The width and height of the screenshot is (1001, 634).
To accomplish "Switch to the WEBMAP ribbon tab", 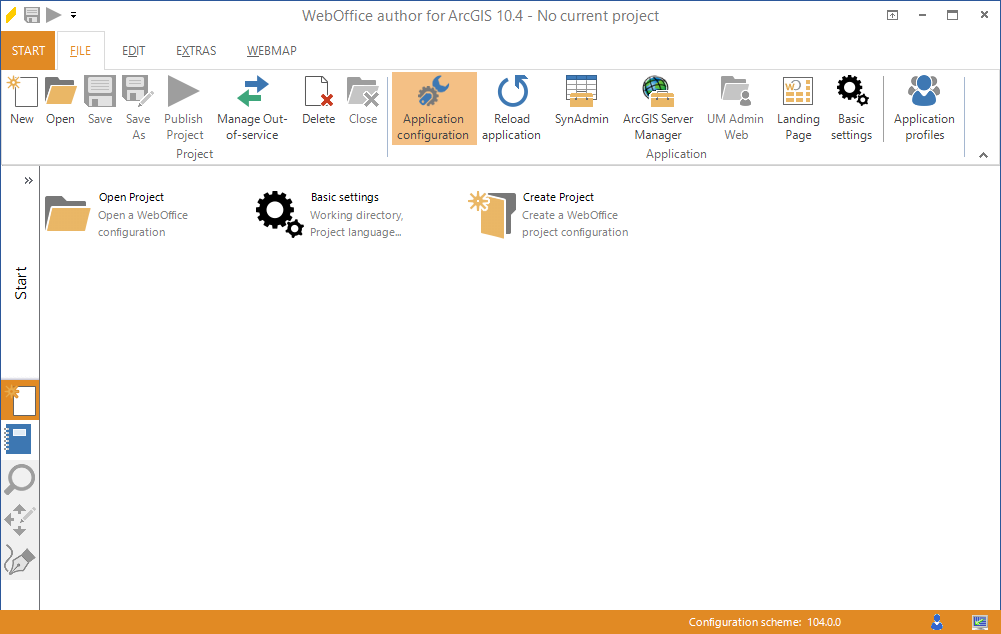I will click(x=270, y=50).
